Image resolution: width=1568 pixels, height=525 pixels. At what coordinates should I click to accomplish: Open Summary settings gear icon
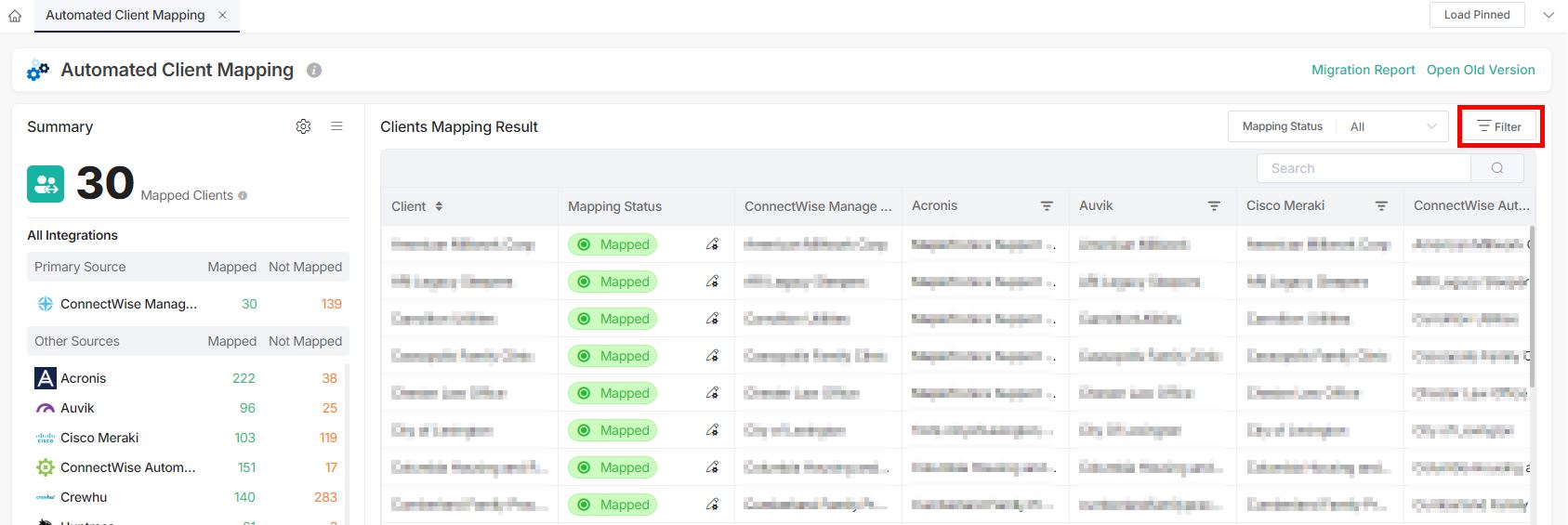pyautogui.click(x=303, y=126)
